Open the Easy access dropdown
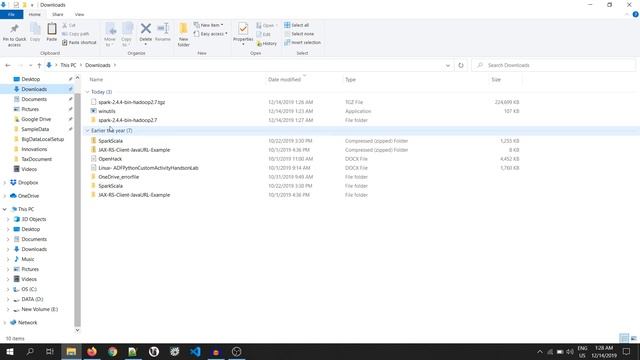The image size is (640, 360). point(211,34)
